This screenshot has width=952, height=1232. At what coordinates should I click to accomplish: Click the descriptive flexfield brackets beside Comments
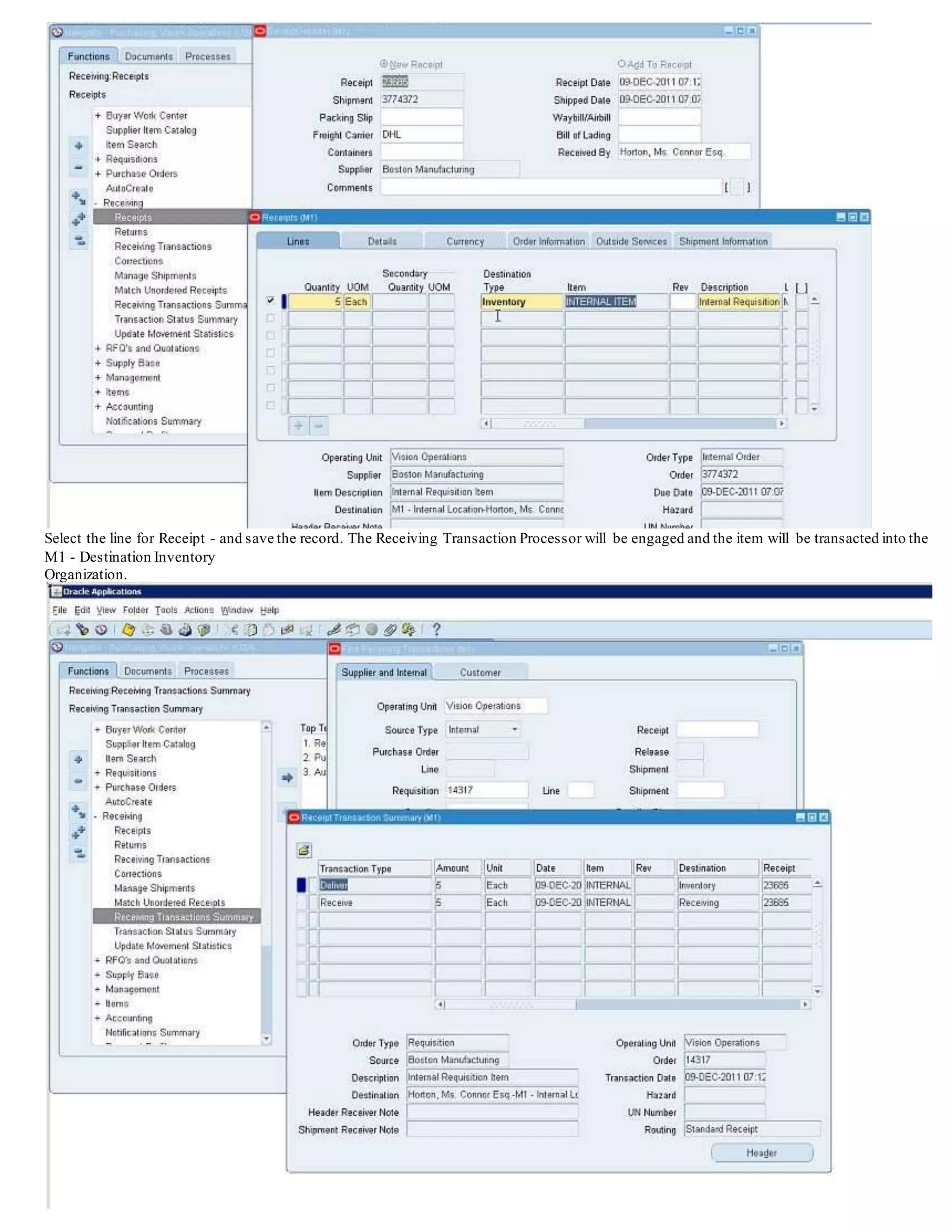click(737, 187)
